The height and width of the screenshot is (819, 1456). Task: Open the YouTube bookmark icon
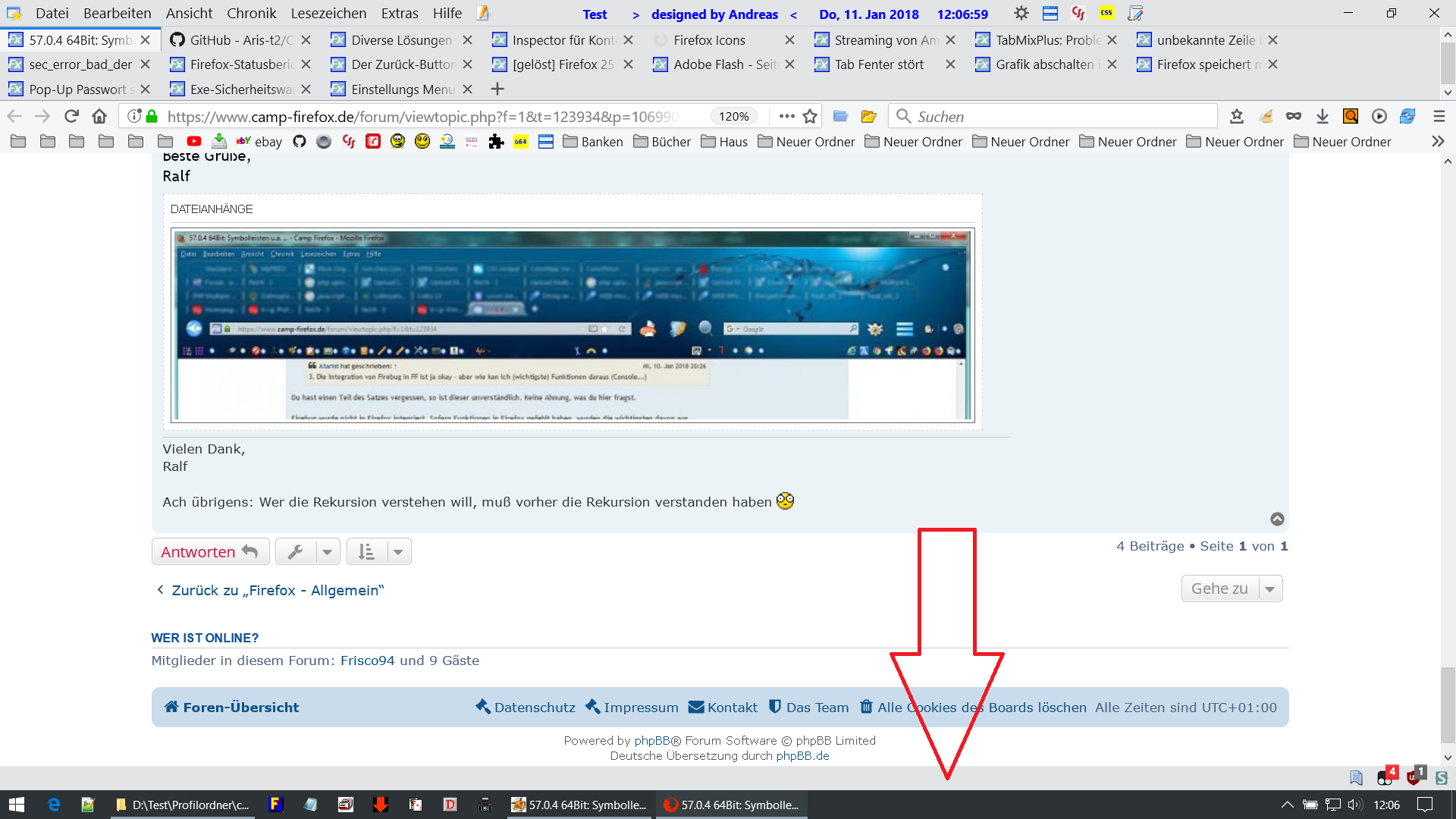194,141
